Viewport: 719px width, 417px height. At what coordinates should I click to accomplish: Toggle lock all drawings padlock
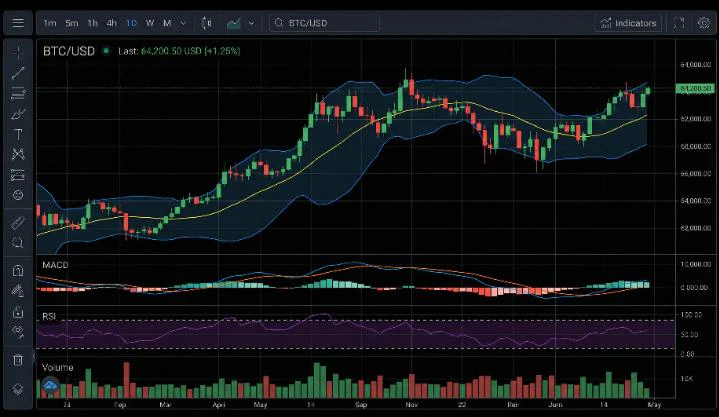[x=18, y=312]
